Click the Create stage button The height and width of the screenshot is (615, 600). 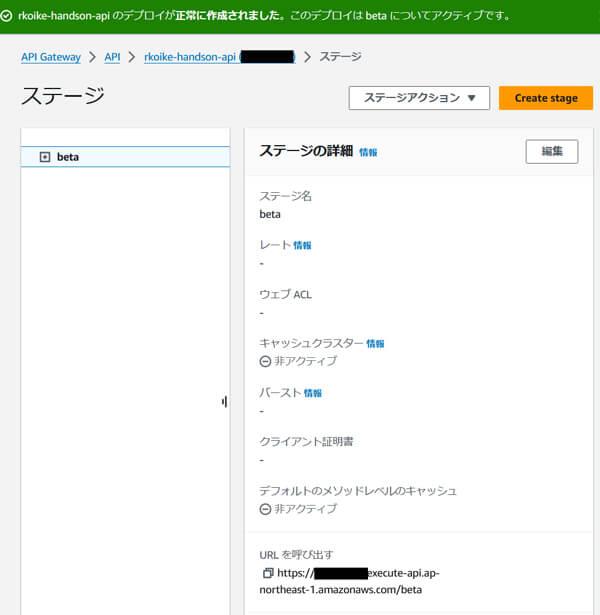545,98
